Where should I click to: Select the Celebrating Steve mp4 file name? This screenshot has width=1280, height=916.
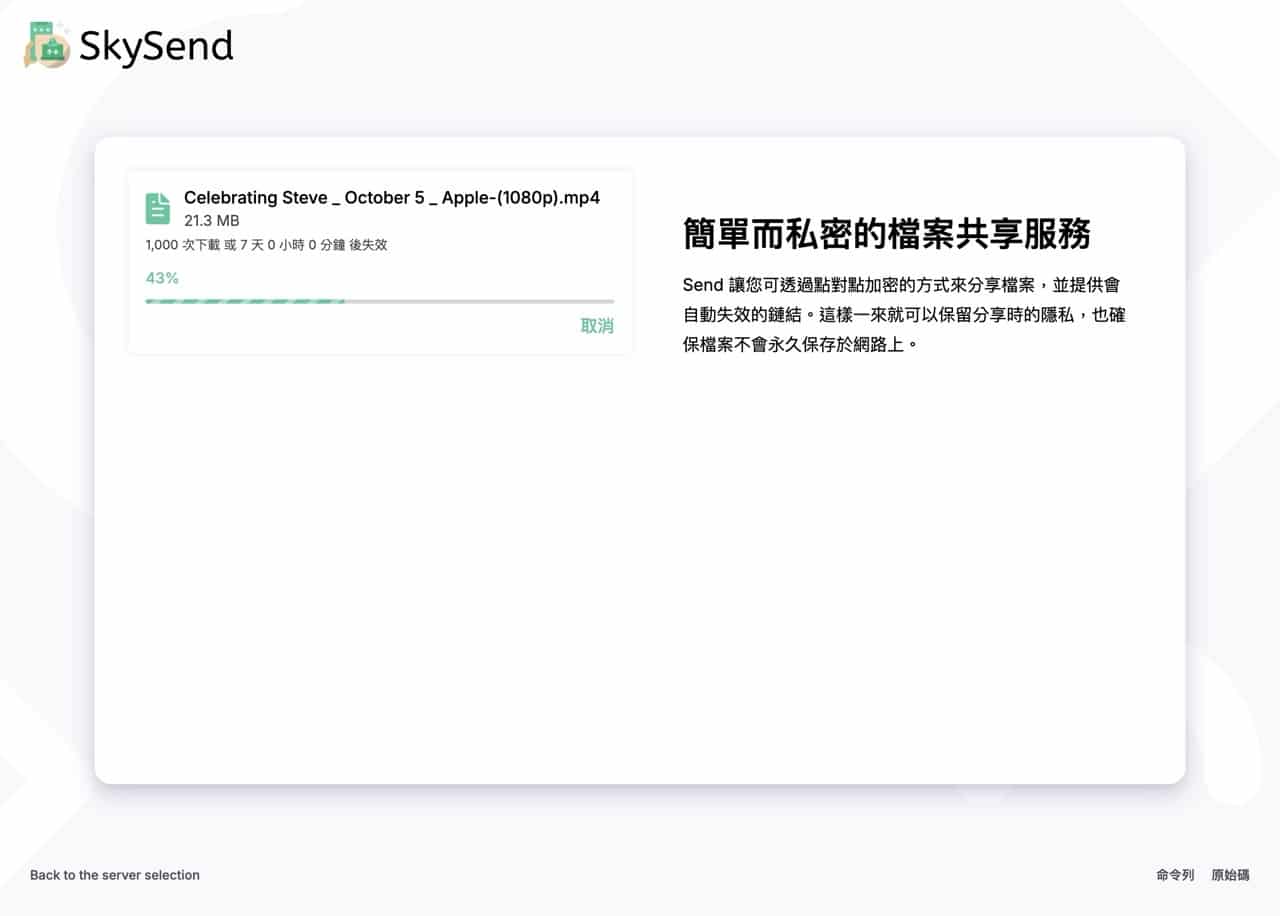tap(391, 198)
